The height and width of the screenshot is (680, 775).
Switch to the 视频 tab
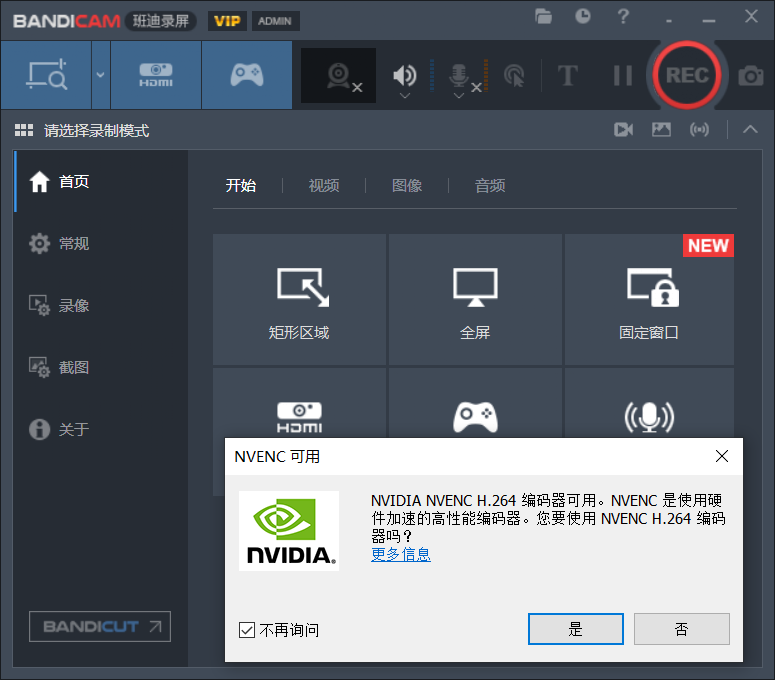point(324,186)
